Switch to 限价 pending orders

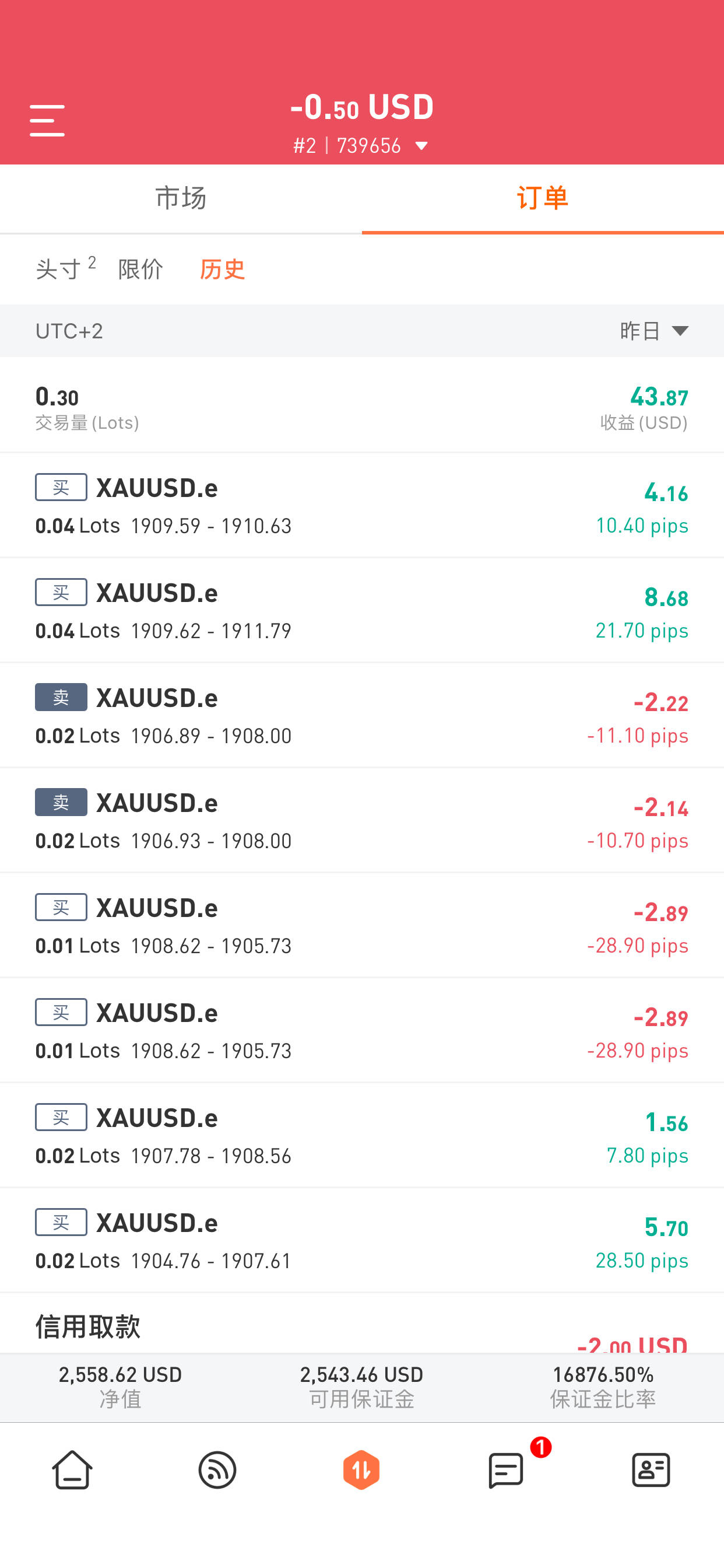coord(140,268)
